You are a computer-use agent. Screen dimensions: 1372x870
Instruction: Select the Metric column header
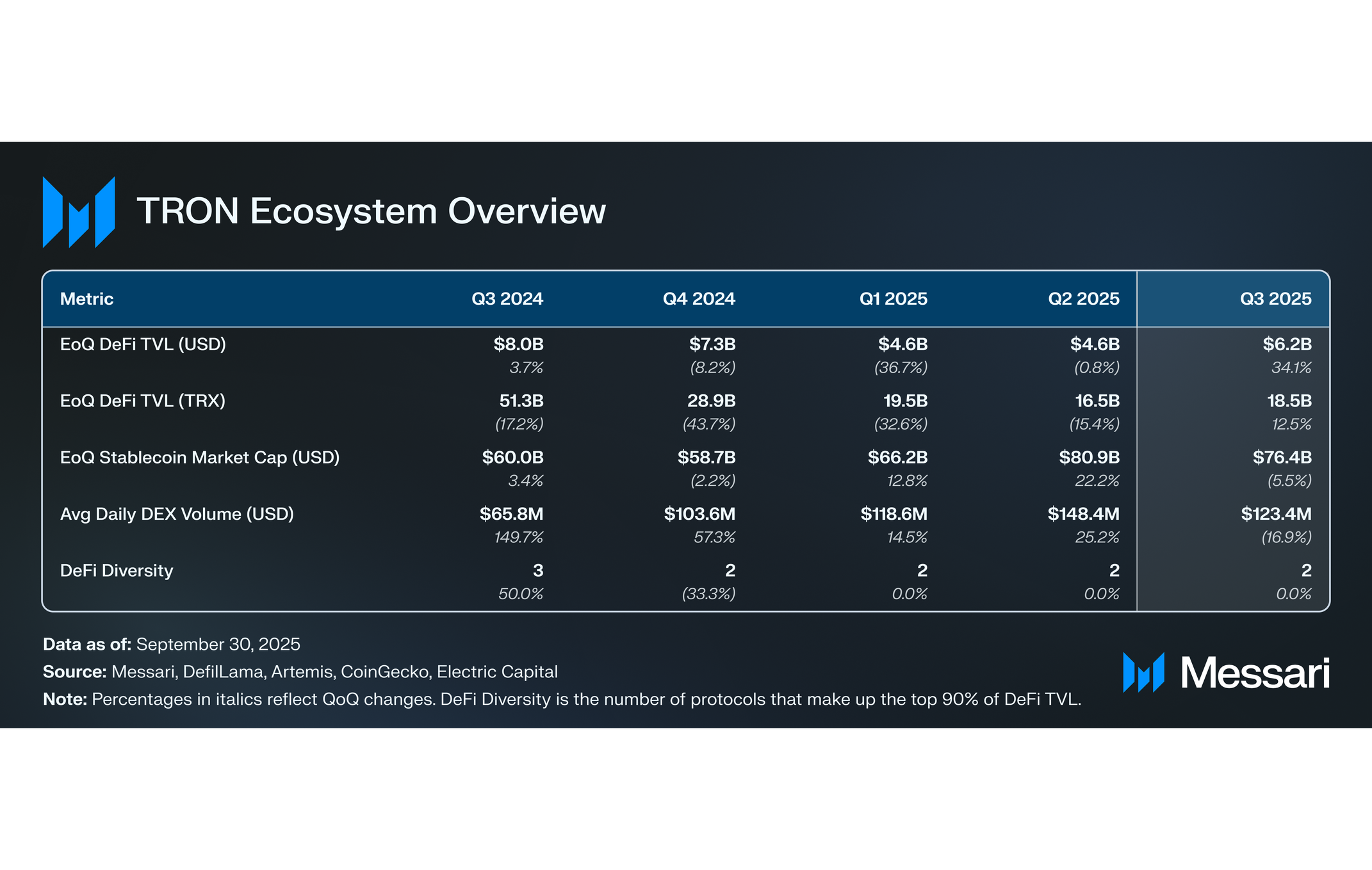(x=86, y=299)
